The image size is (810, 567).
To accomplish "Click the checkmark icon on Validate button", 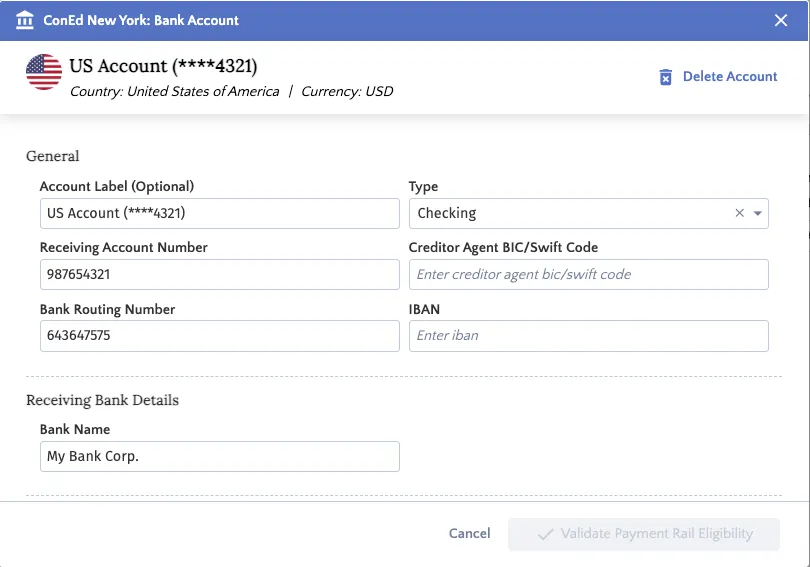I will tap(545, 534).
